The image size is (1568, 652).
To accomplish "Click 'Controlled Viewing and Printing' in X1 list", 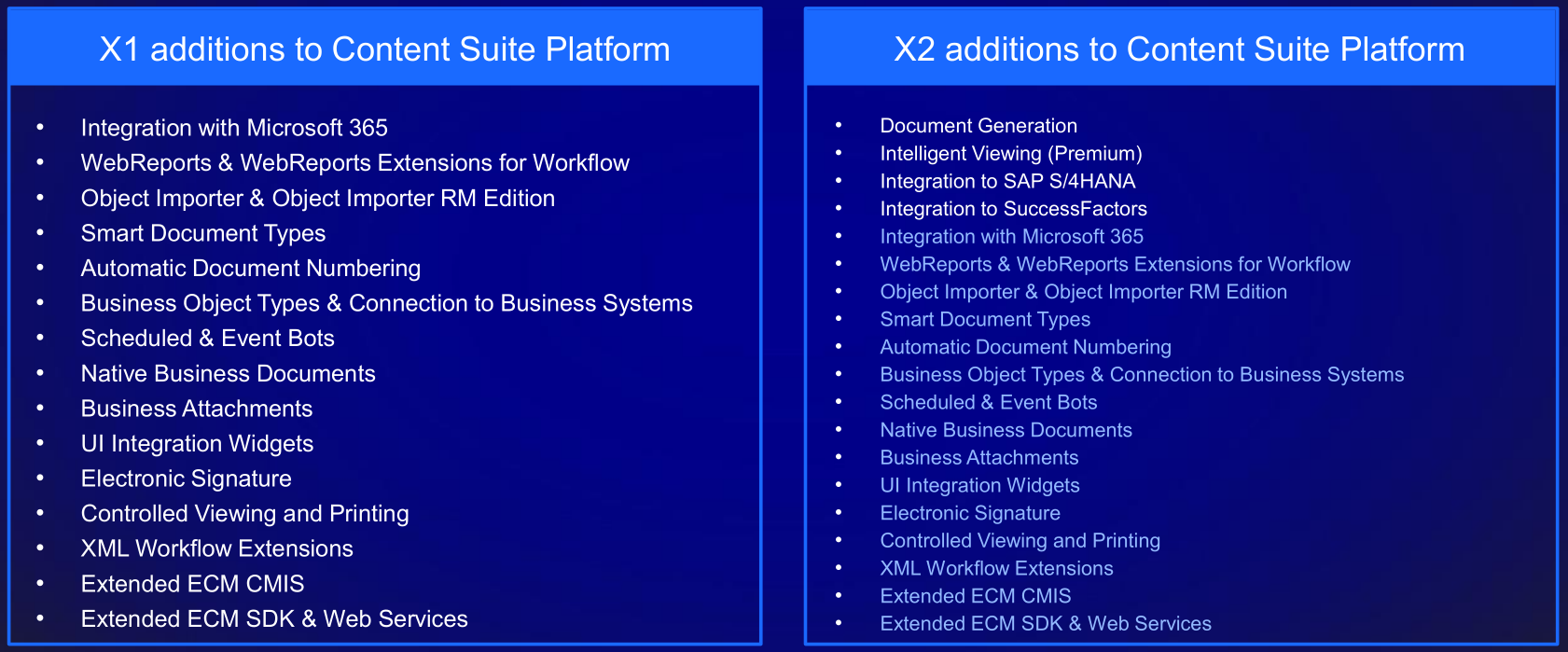I will (245, 514).
